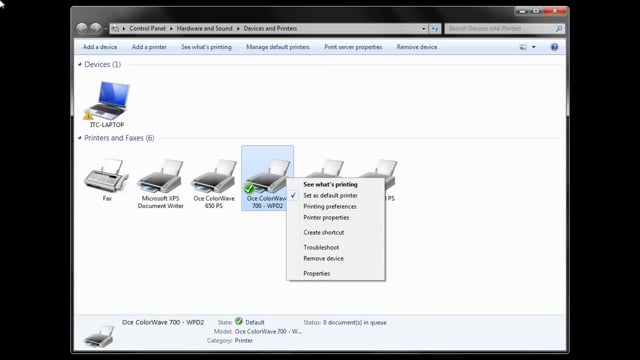The image size is (640, 360).
Task: Open the ITC-LAPTOP device icon
Action: (107, 104)
